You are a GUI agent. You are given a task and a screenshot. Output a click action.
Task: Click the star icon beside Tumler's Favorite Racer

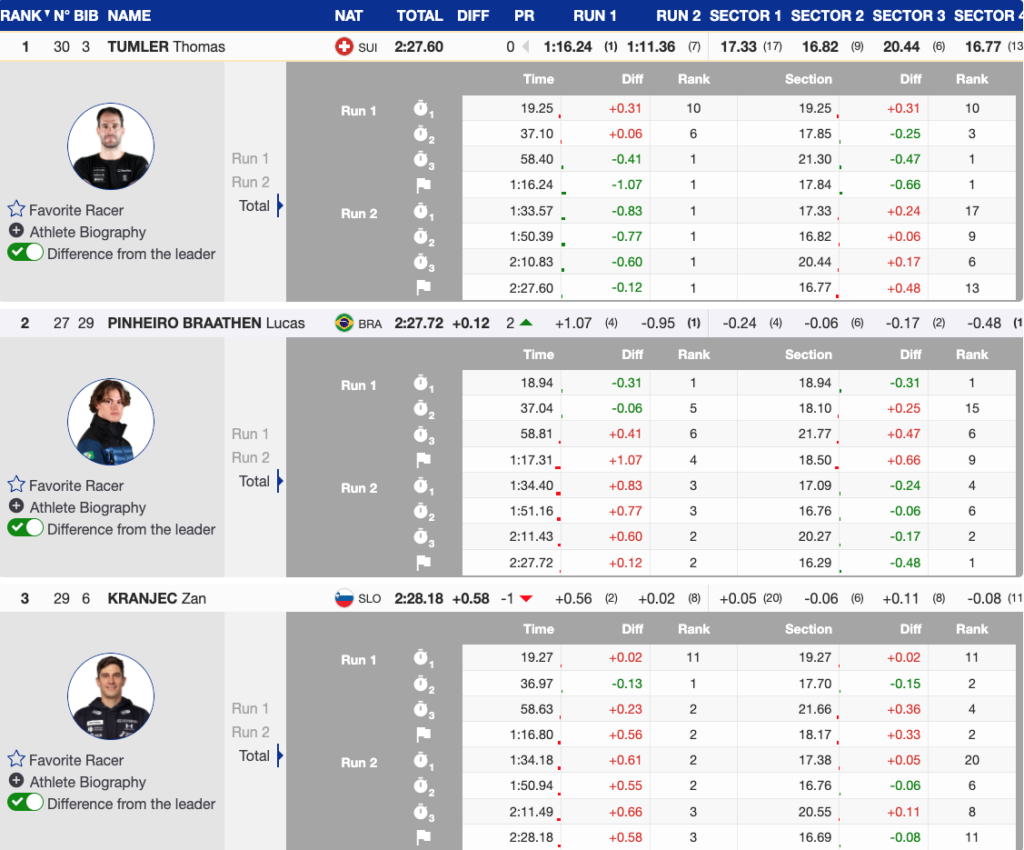click(x=16, y=210)
